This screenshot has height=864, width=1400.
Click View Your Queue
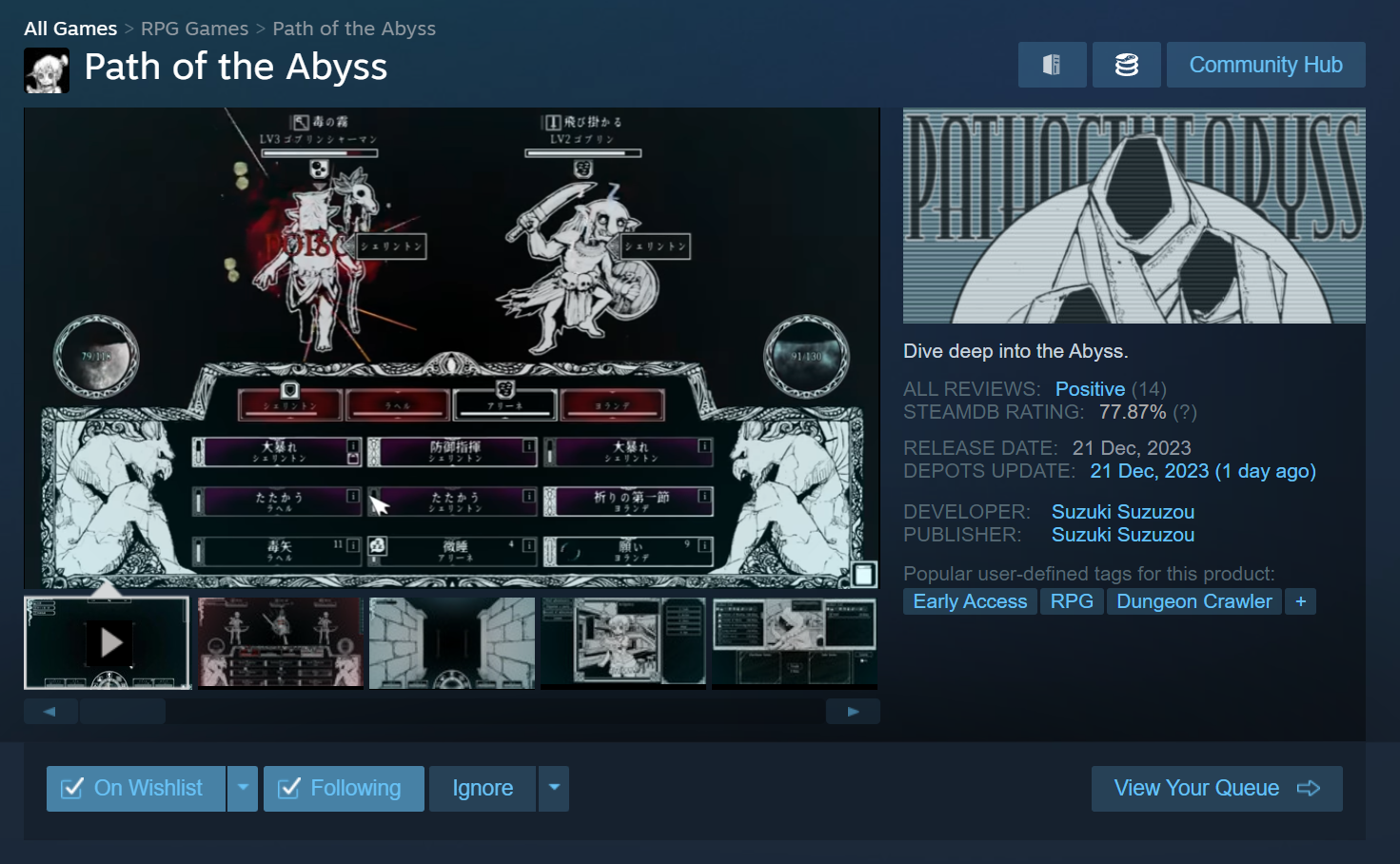(1217, 789)
